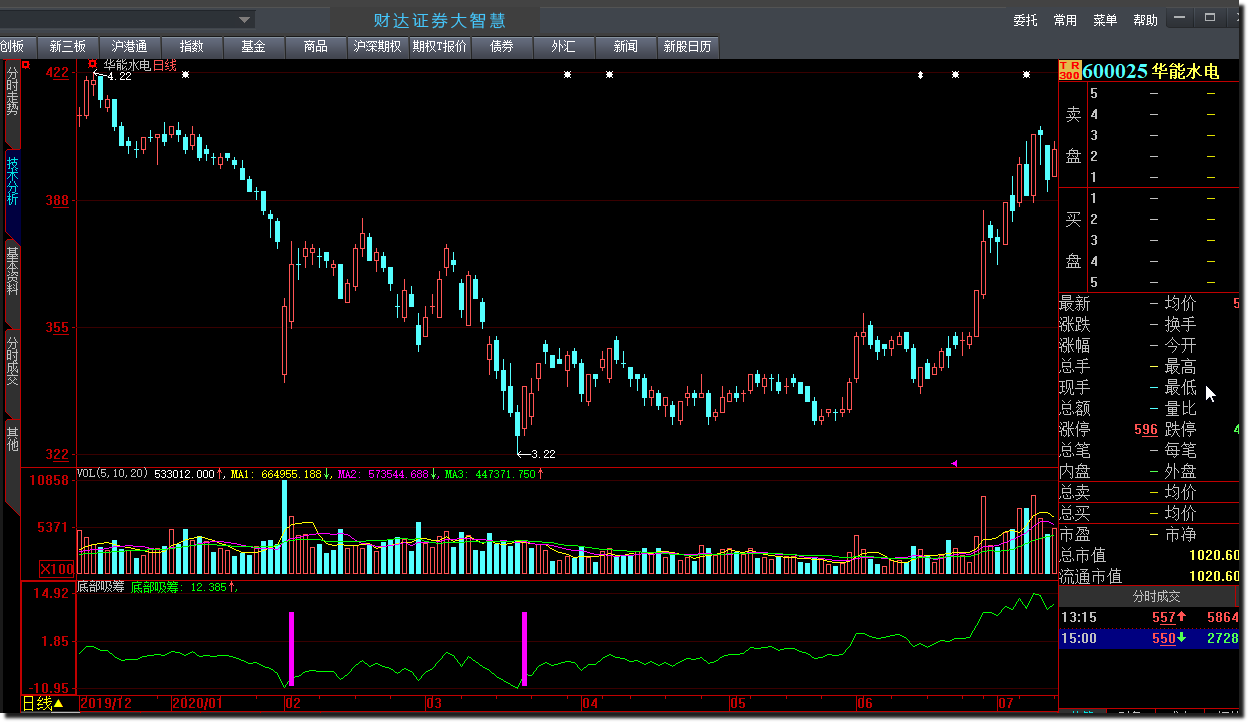Viewport: 1249px width, 722px height.
Task: Click the 总市值 value 1020.60
Action: 1214,556
